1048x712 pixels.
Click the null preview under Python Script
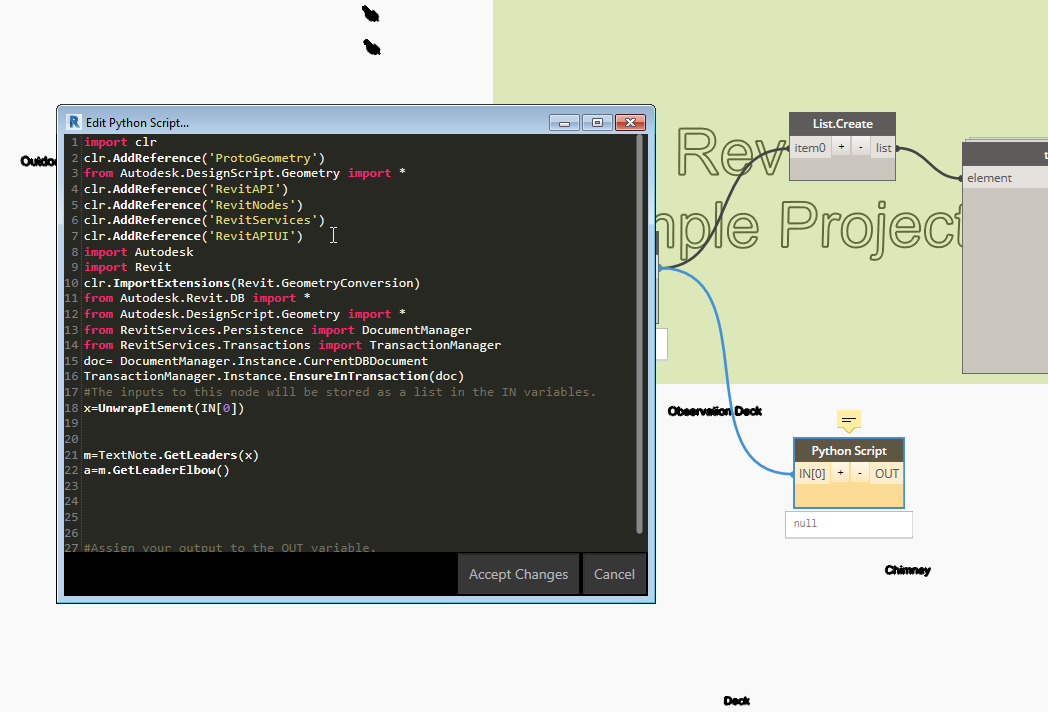(x=849, y=524)
